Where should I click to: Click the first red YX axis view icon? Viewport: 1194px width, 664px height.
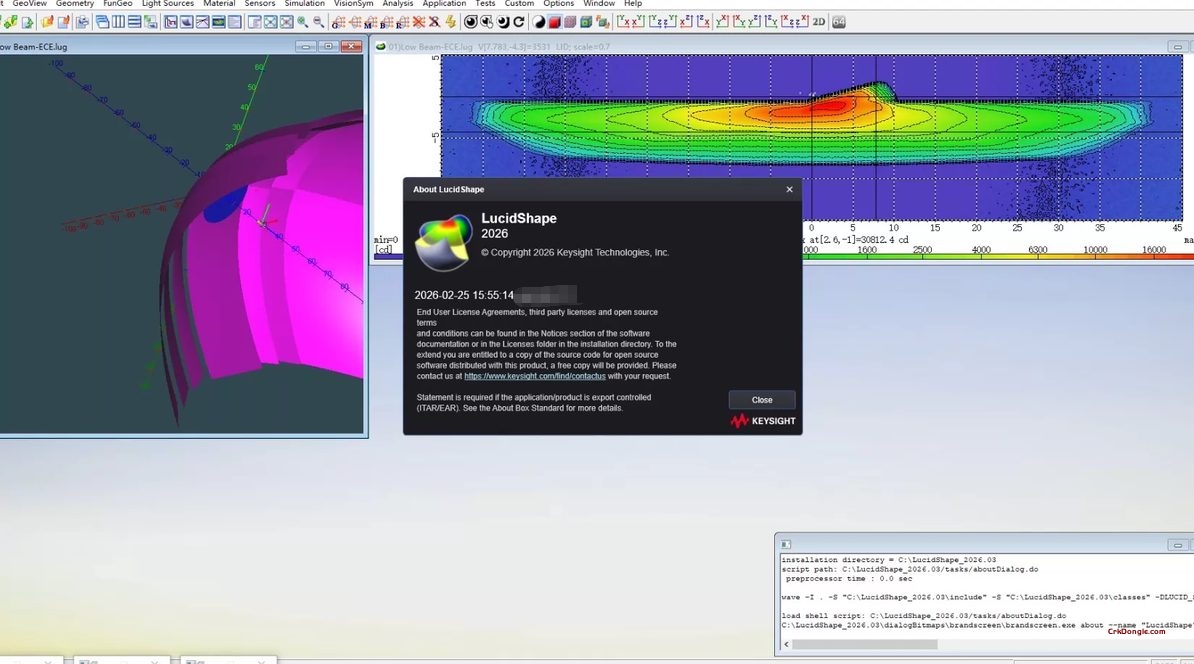(624, 22)
